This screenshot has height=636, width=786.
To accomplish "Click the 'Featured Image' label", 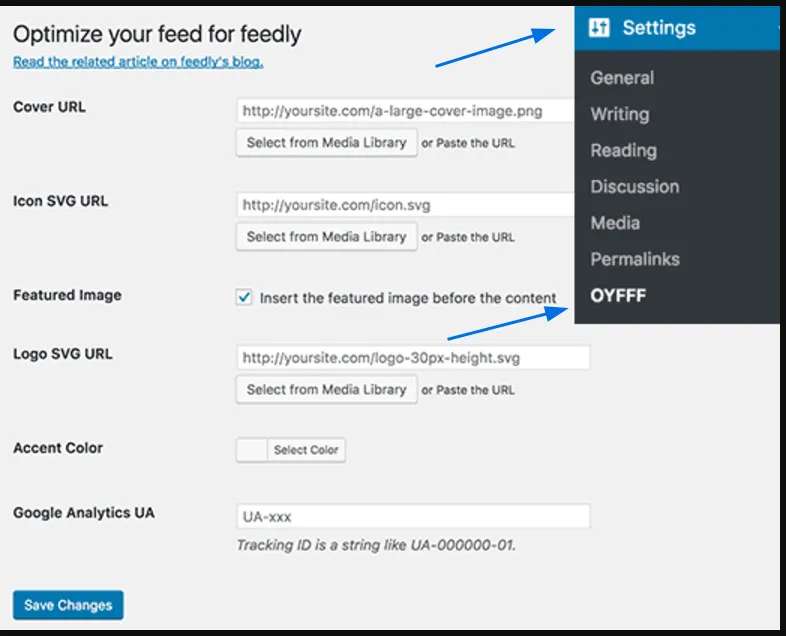I will pos(67,295).
